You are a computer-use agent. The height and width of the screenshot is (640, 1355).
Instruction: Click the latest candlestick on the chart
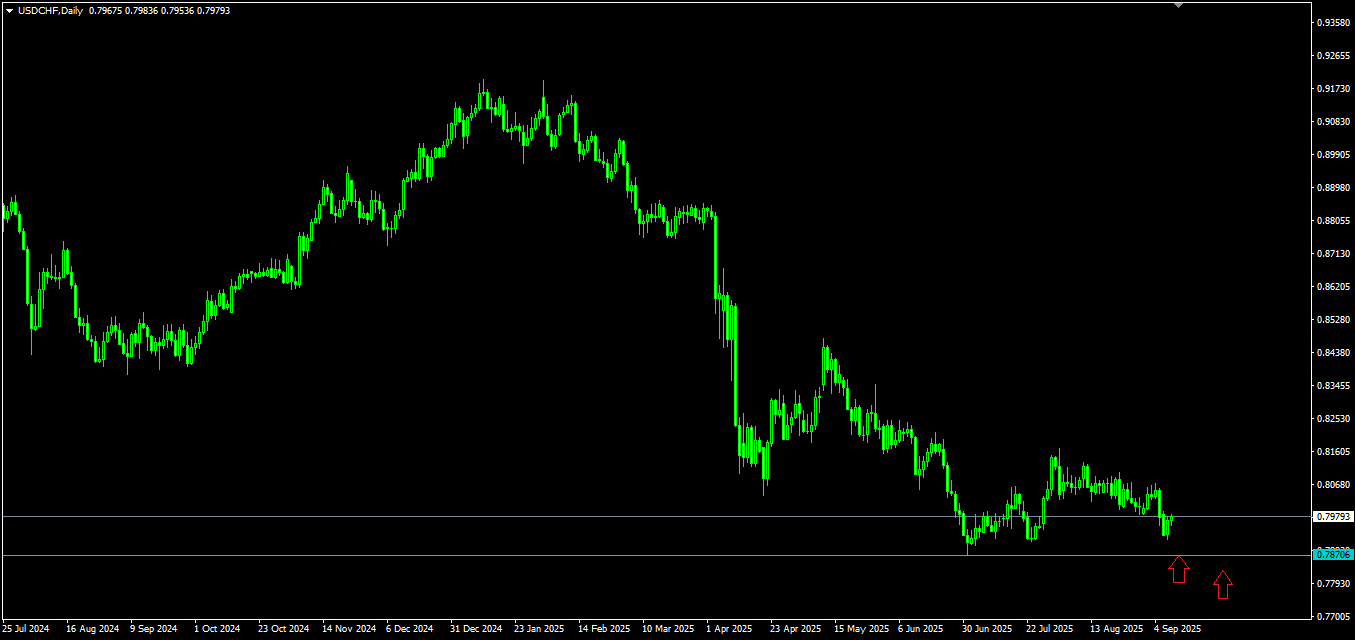point(1171,519)
